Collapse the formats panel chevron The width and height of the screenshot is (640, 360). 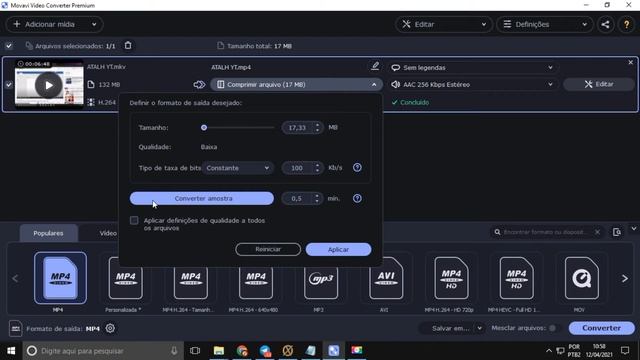pos(633,229)
